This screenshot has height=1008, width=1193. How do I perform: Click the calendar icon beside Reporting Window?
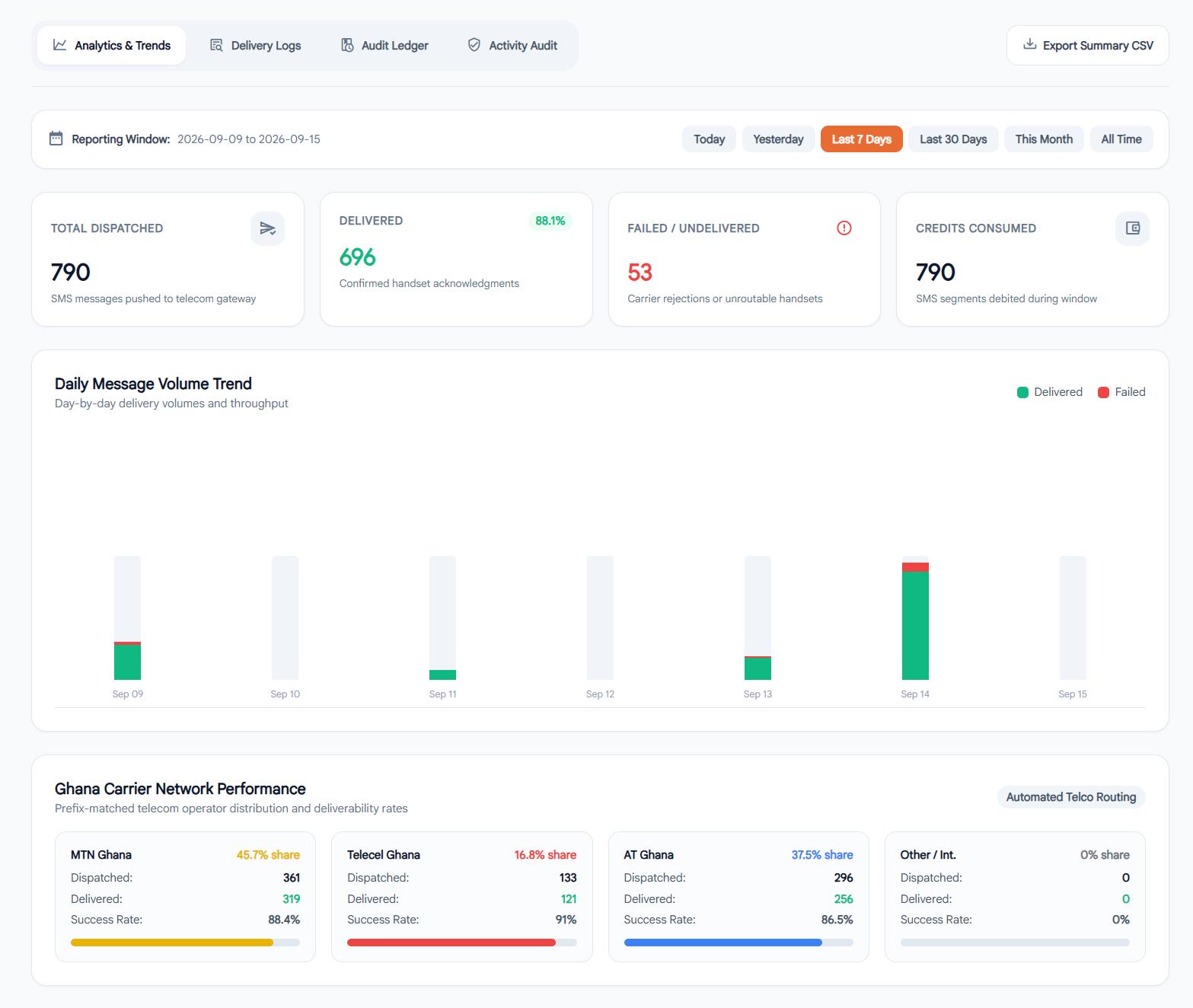56,139
